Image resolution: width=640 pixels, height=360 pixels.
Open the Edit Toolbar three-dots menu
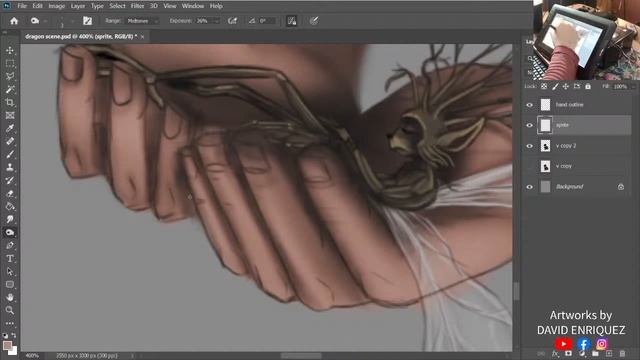[x=10, y=323]
